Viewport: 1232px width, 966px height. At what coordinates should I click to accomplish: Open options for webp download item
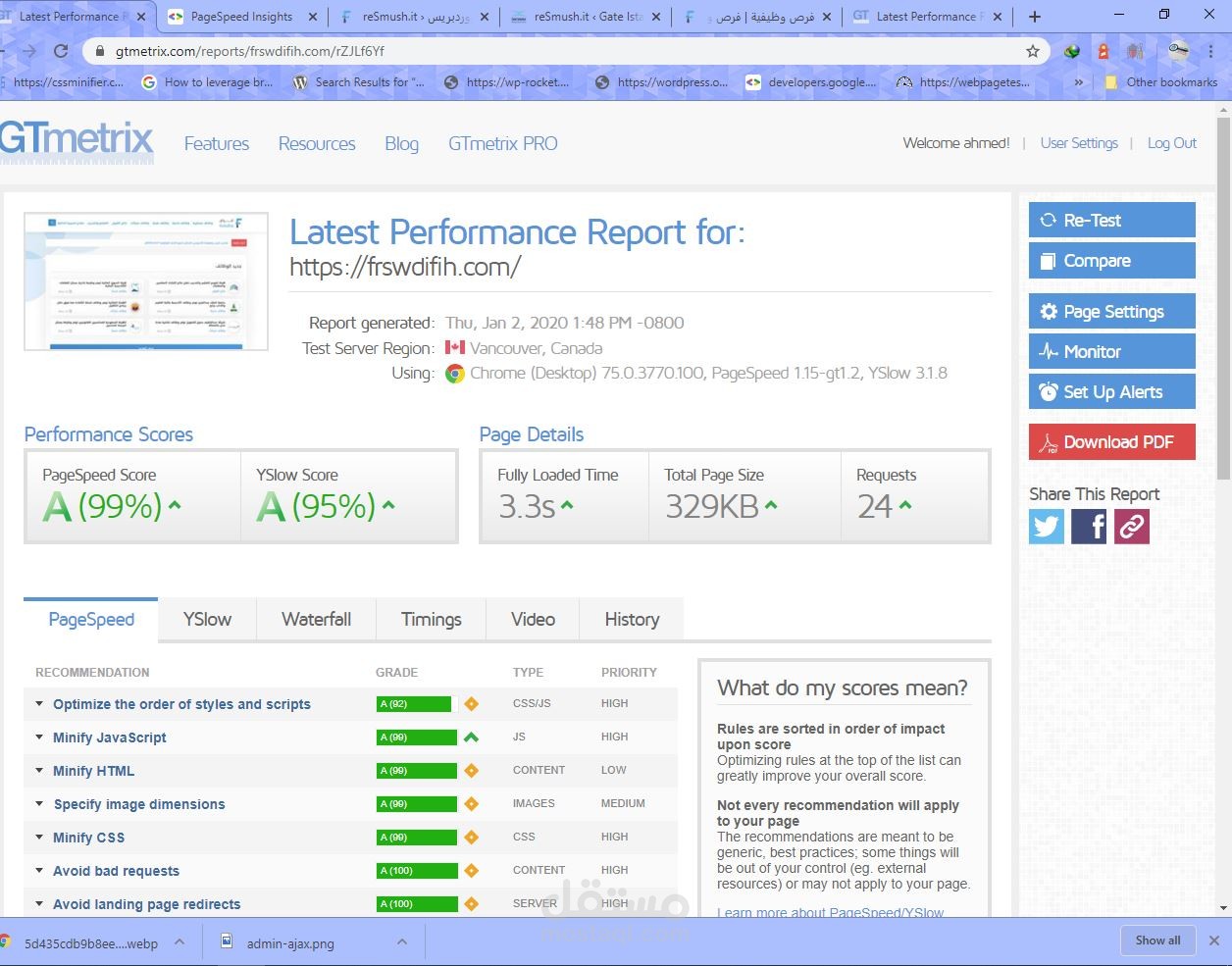click(180, 941)
